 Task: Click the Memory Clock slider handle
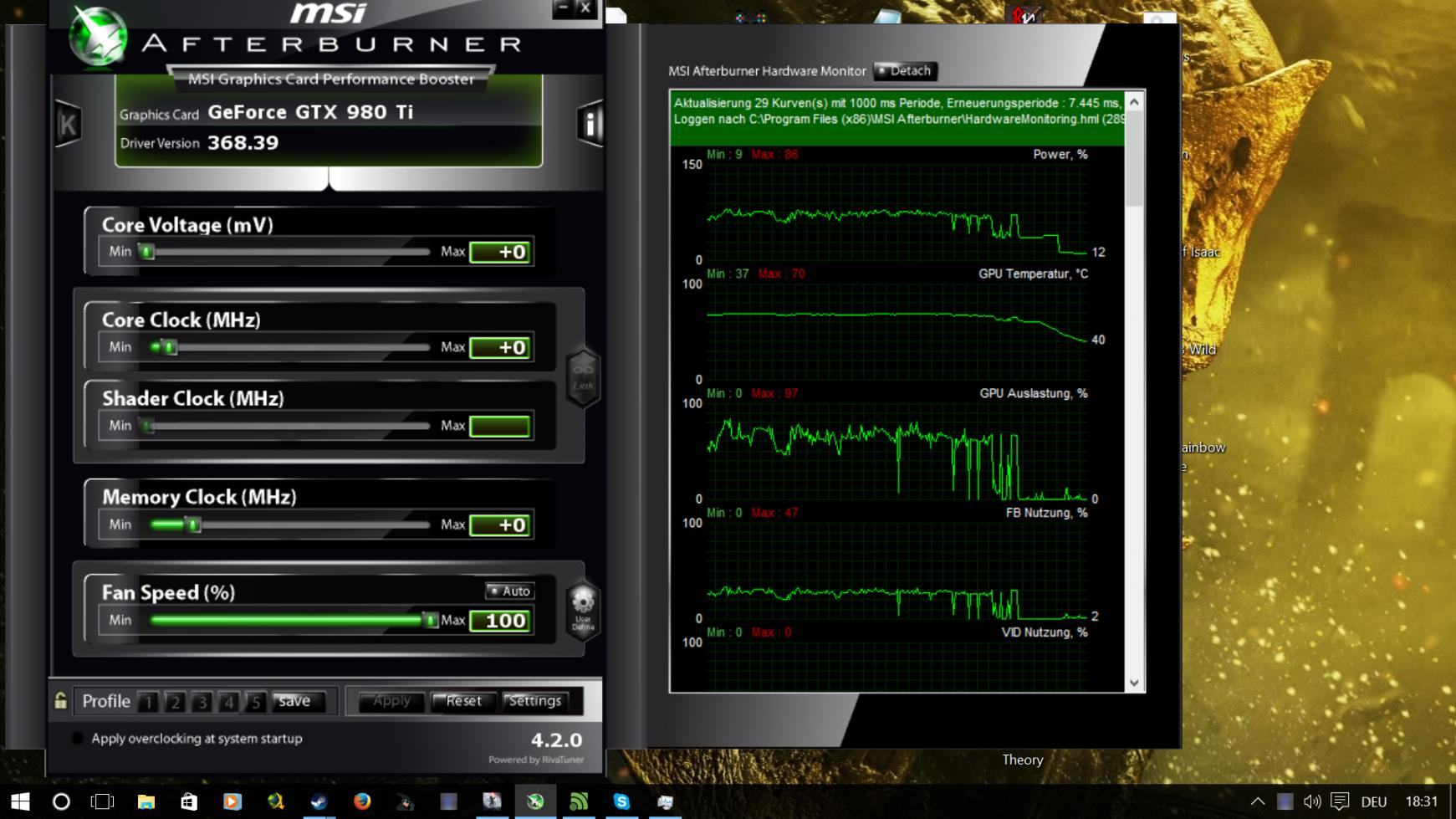coord(193,525)
